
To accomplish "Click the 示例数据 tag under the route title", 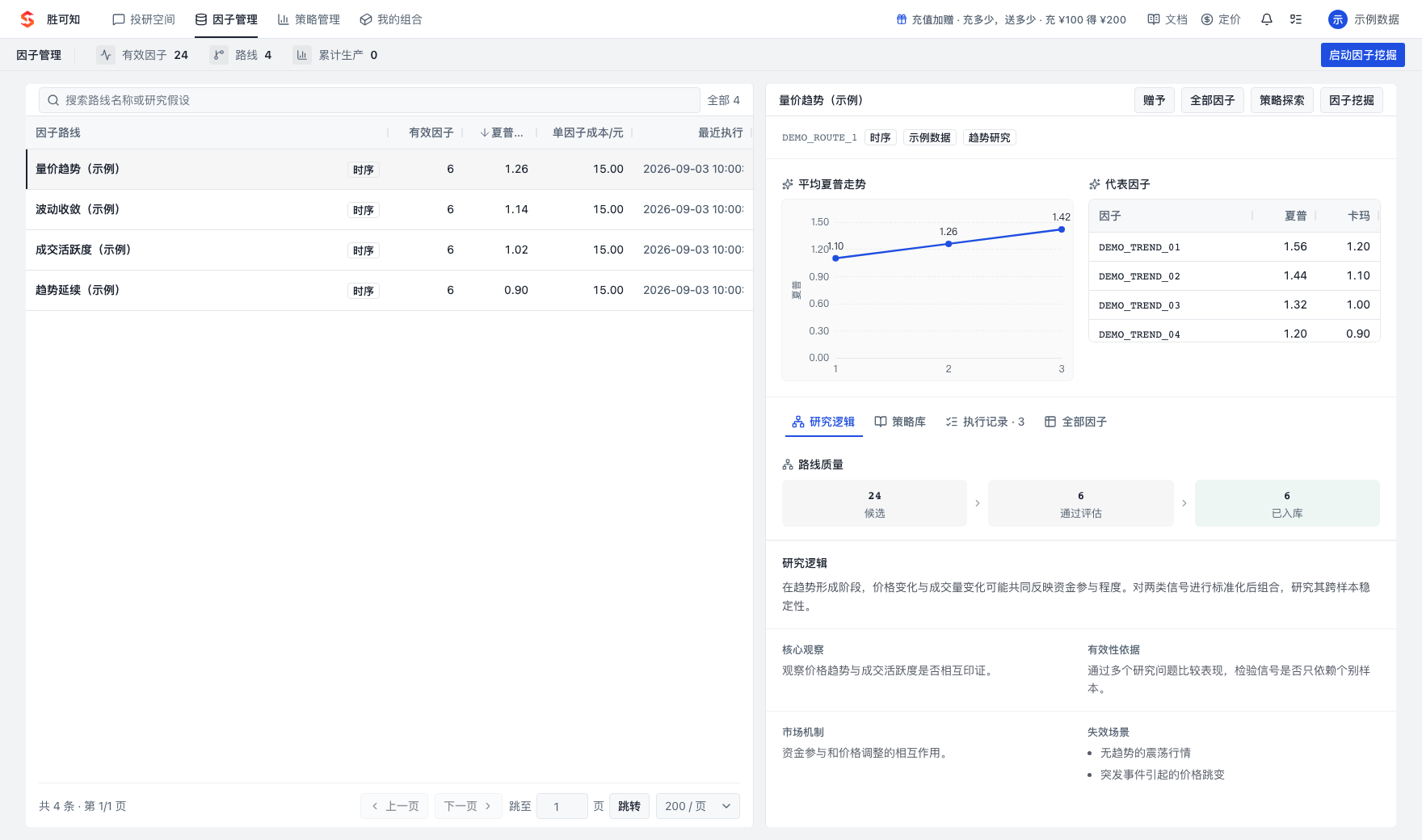I will [x=929, y=137].
